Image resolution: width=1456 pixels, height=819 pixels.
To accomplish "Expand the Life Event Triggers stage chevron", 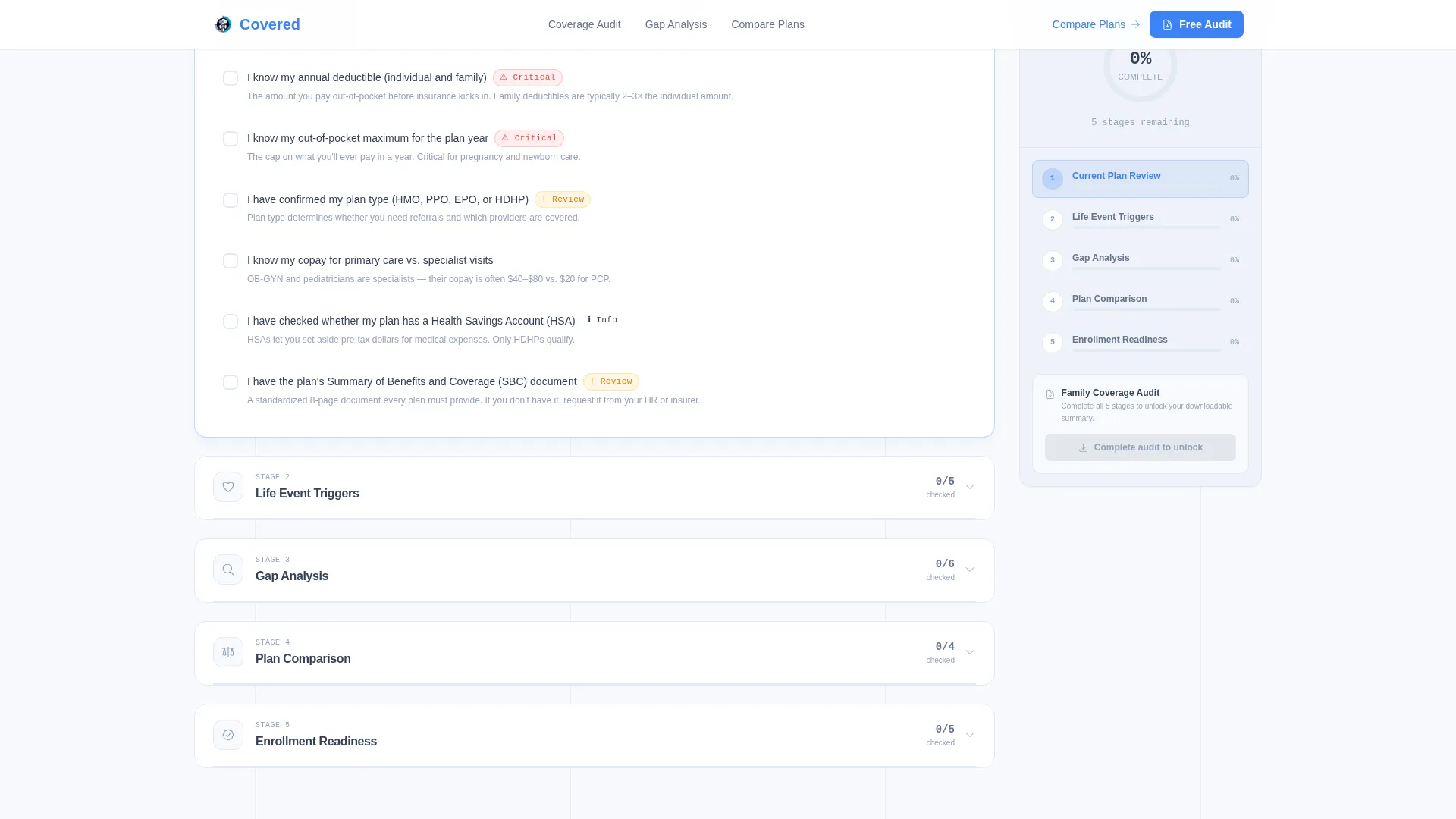I will click(x=970, y=487).
